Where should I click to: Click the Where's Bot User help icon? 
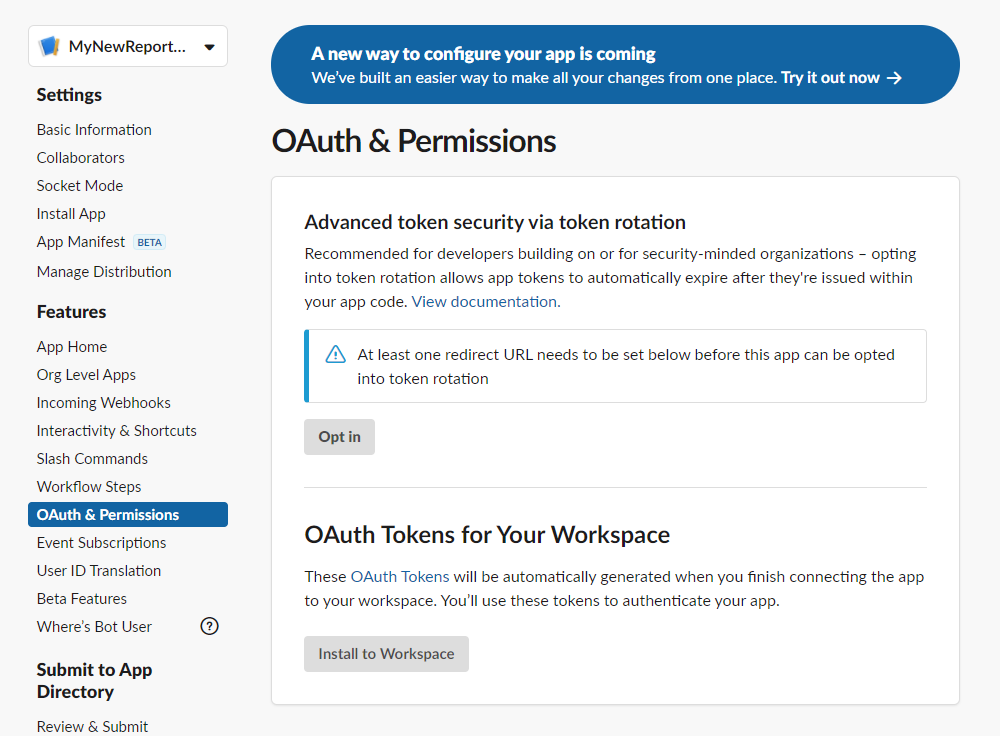pos(209,626)
